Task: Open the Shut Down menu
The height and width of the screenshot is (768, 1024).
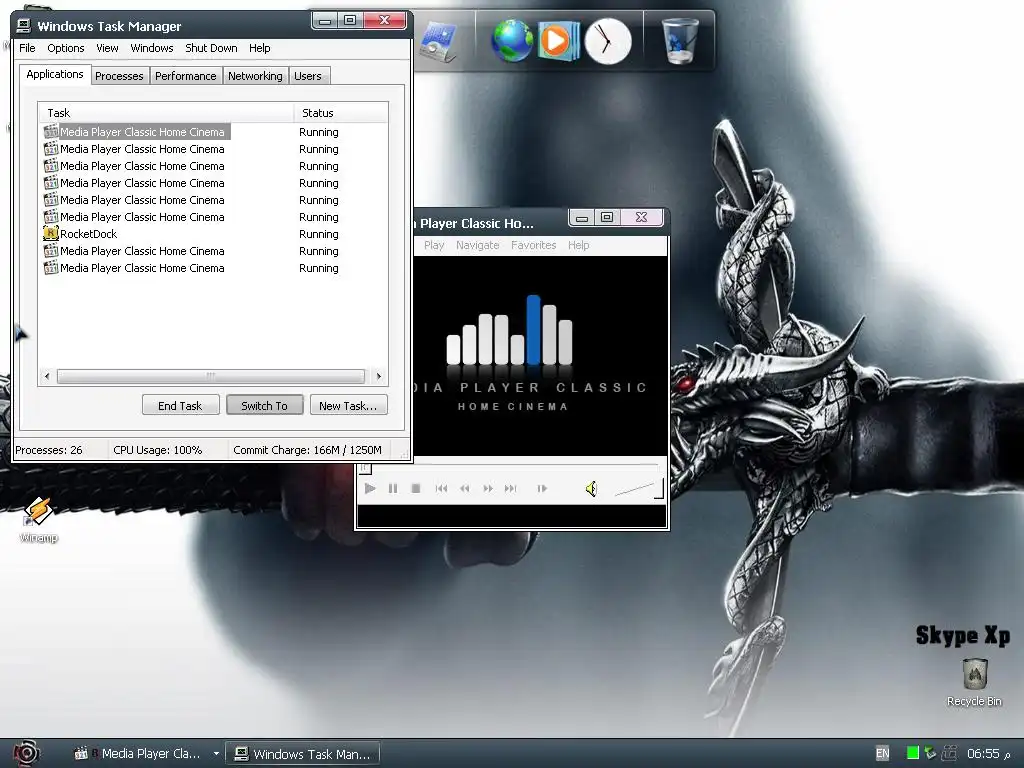Action: 211,48
